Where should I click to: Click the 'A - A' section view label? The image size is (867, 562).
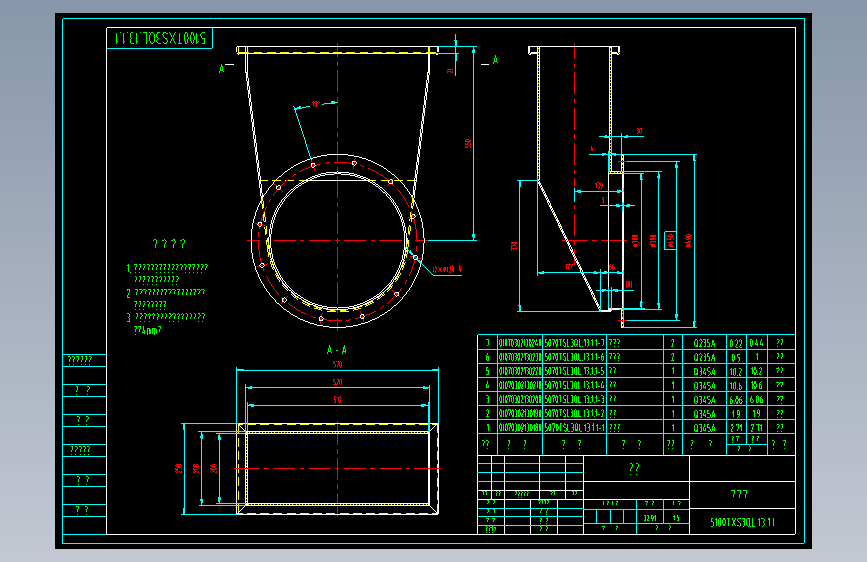pyautogui.click(x=337, y=350)
